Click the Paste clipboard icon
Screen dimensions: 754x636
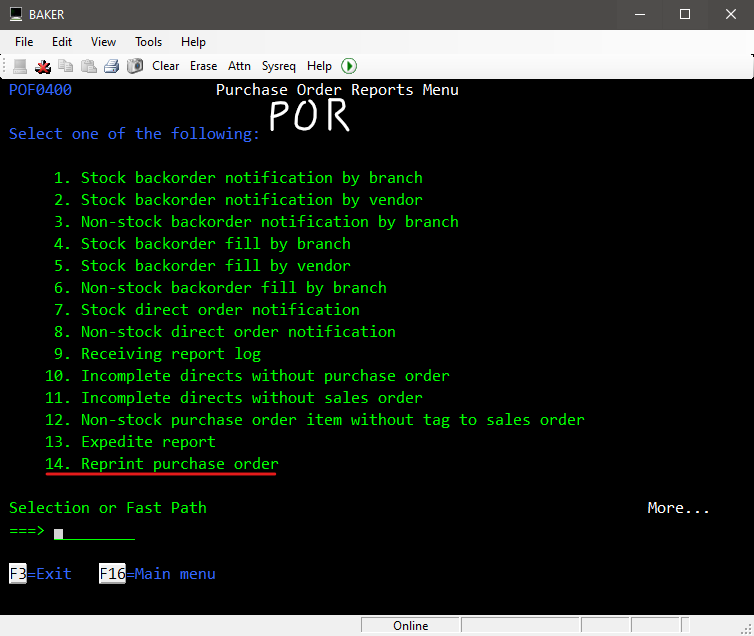pos(88,66)
